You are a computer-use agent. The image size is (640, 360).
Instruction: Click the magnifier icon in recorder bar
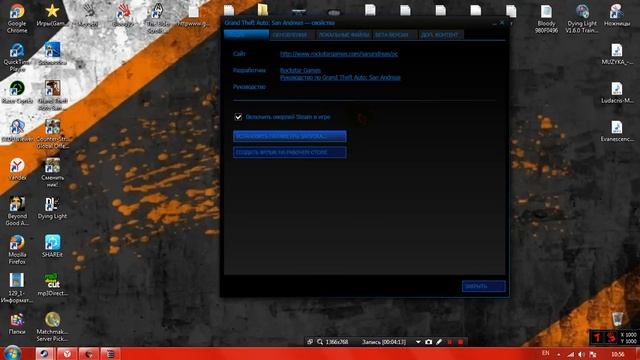tap(320, 342)
